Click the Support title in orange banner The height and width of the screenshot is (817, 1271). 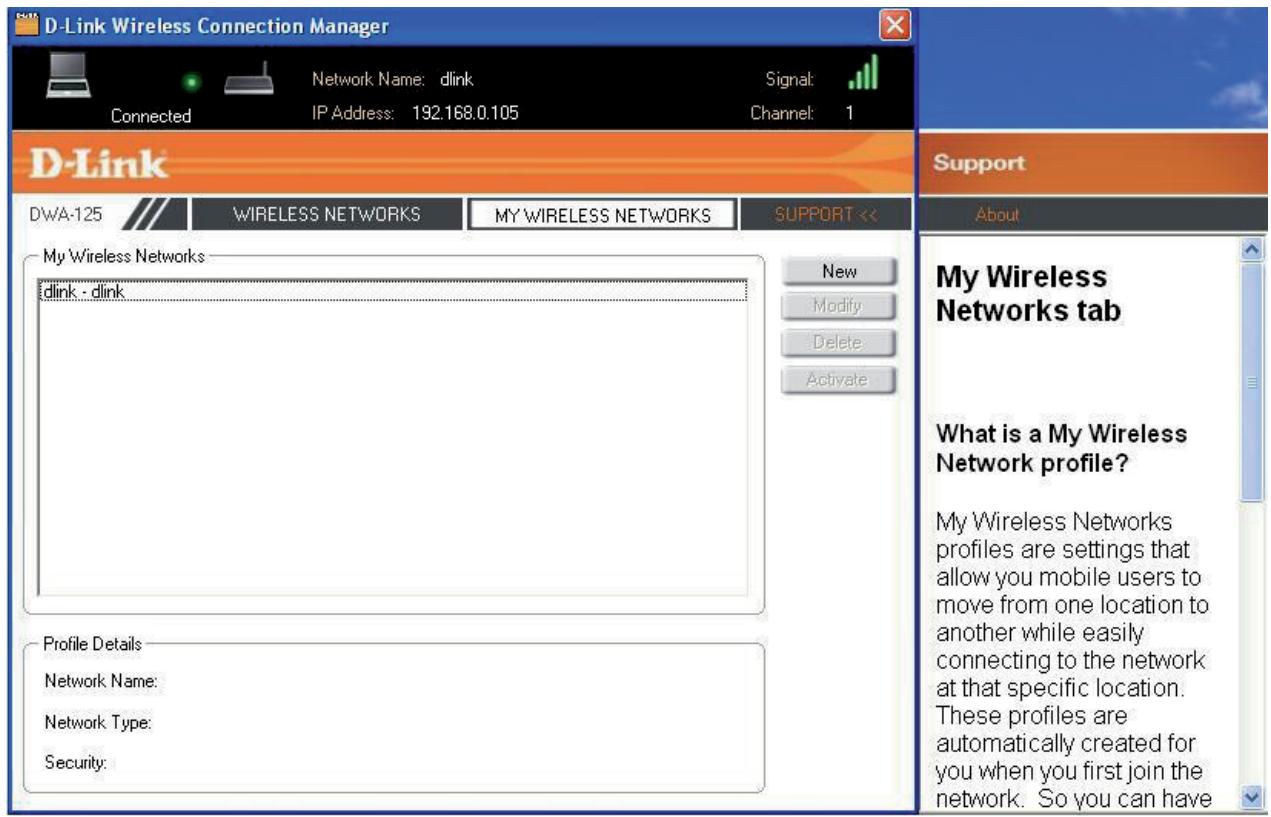tap(980, 163)
